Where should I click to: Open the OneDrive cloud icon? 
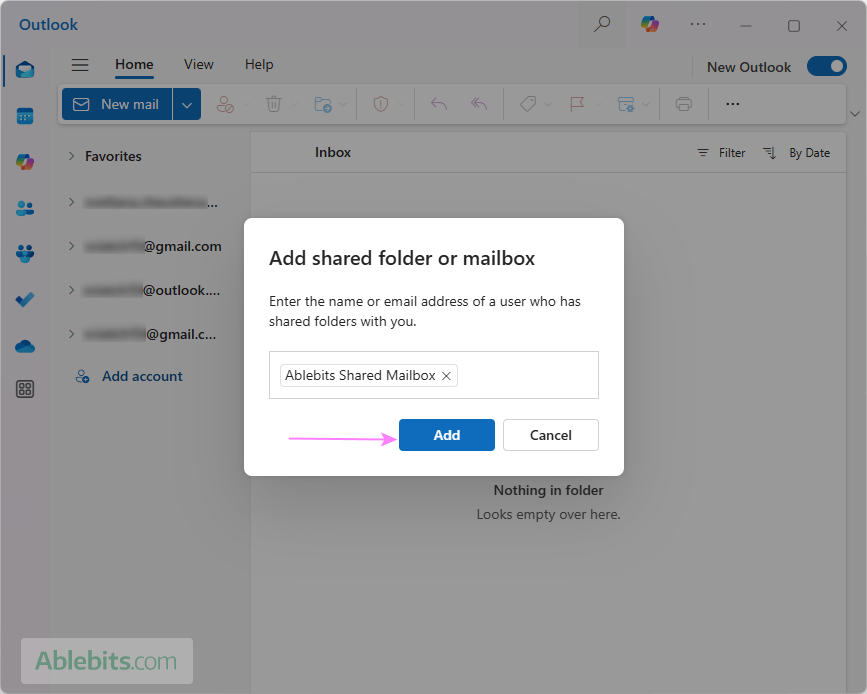(25, 347)
